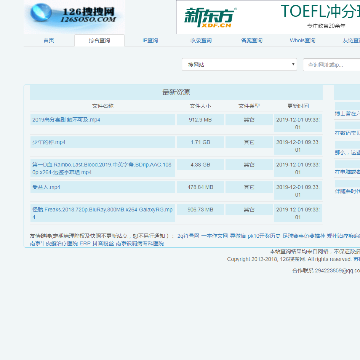Open the IP query navigation tab
The image size is (360, 360).
click(x=150, y=41)
